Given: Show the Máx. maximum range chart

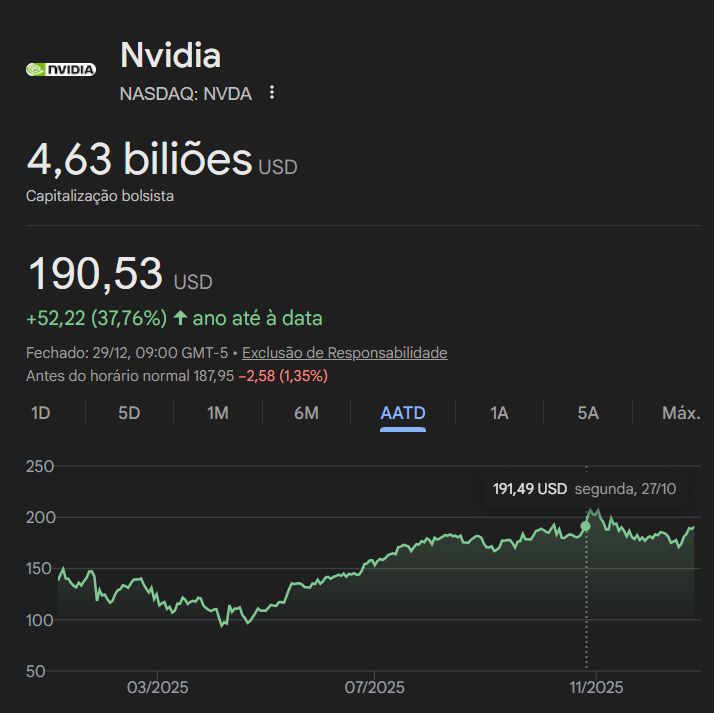Looking at the screenshot, I should click(x=681, y=413).
